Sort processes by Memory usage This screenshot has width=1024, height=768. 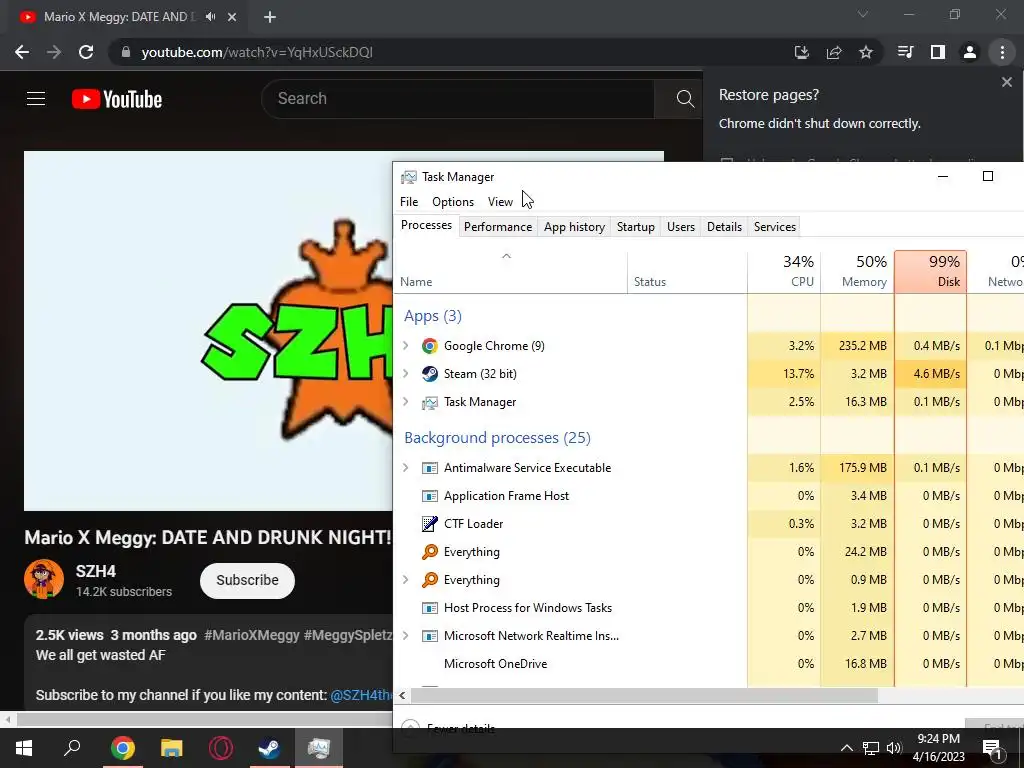[x=857, y=272]
